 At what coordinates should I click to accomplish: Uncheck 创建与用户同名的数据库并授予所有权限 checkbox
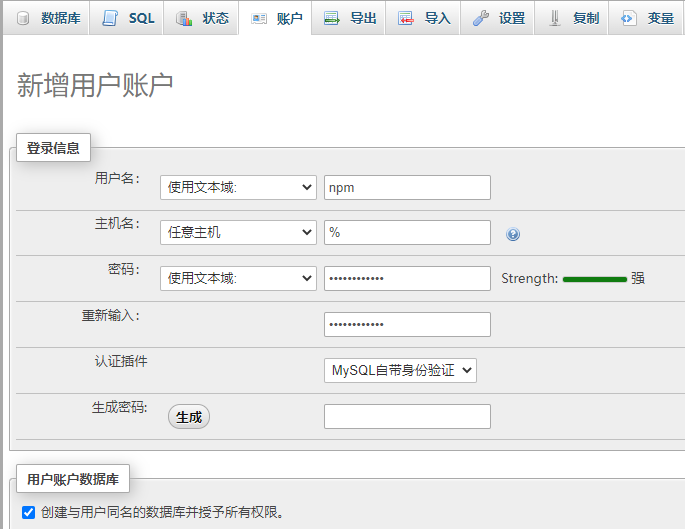click(x=28, y=512)
